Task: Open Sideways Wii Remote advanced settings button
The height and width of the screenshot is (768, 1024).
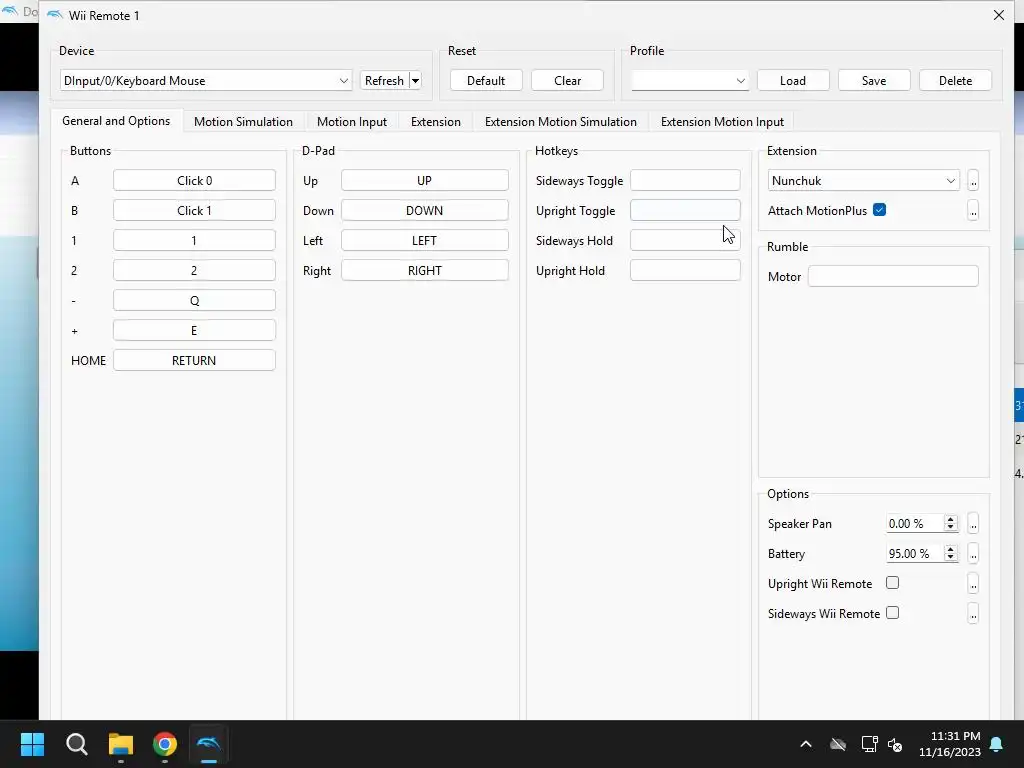Action: click(973, 613)
